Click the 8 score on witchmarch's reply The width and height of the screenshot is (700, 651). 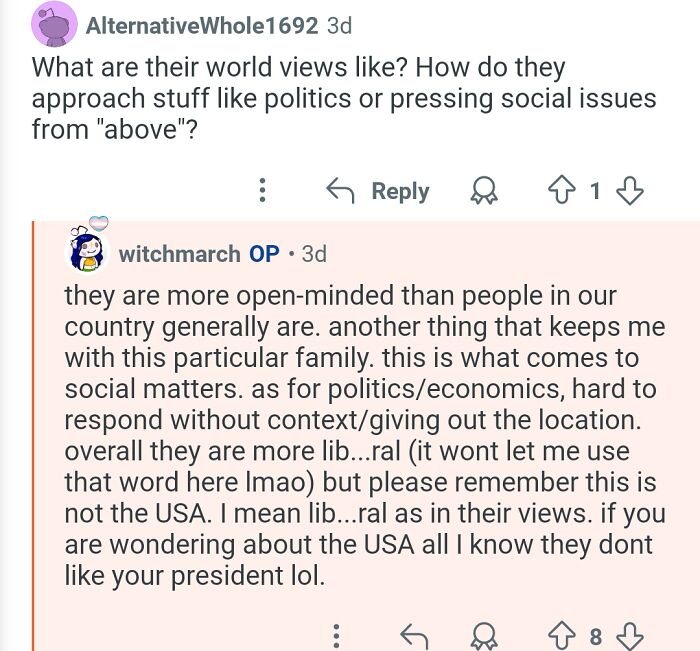[595, 634]
